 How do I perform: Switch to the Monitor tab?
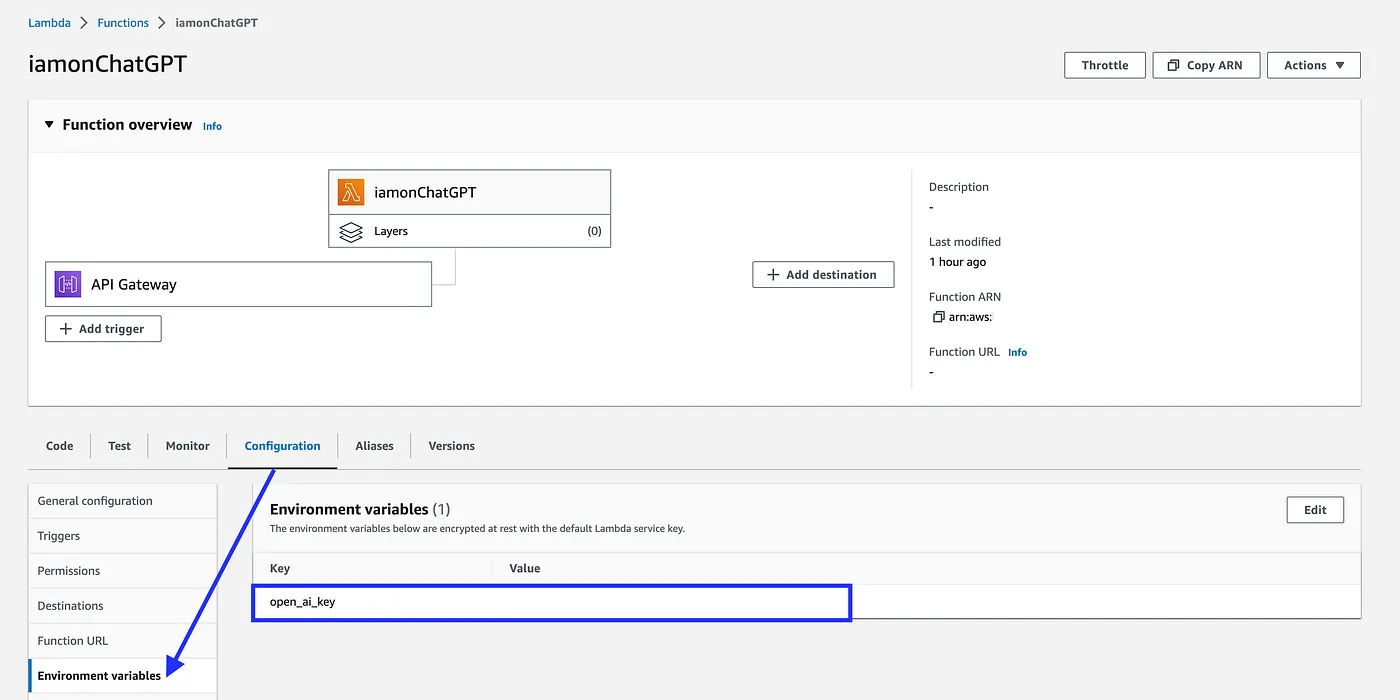(188, 446)
